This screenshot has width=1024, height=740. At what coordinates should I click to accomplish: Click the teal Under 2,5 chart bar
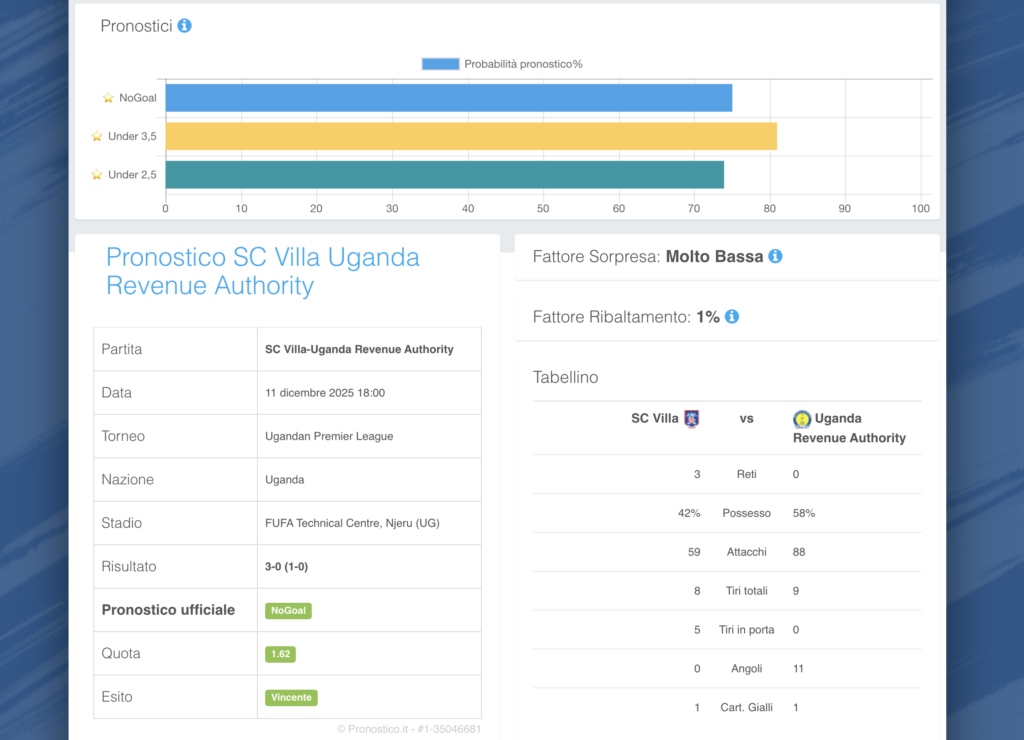tap(444, 175)
